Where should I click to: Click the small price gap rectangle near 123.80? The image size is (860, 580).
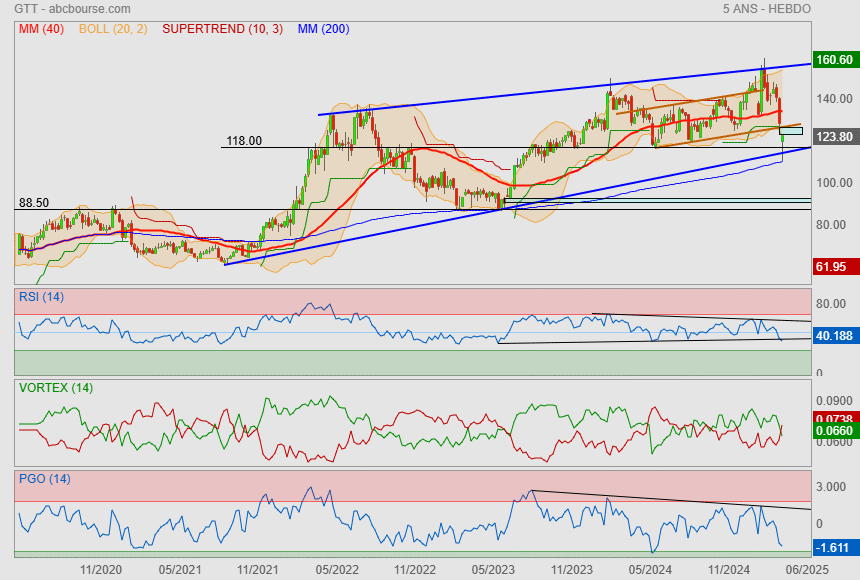790,131
